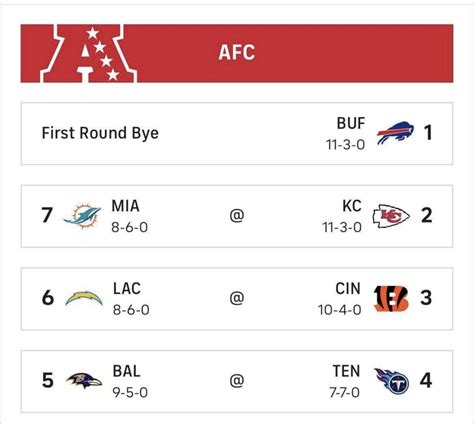Select the Buffalo Bills logo
Image resolution: width=474 pixels, height=424 pixels.
point(395,133)
